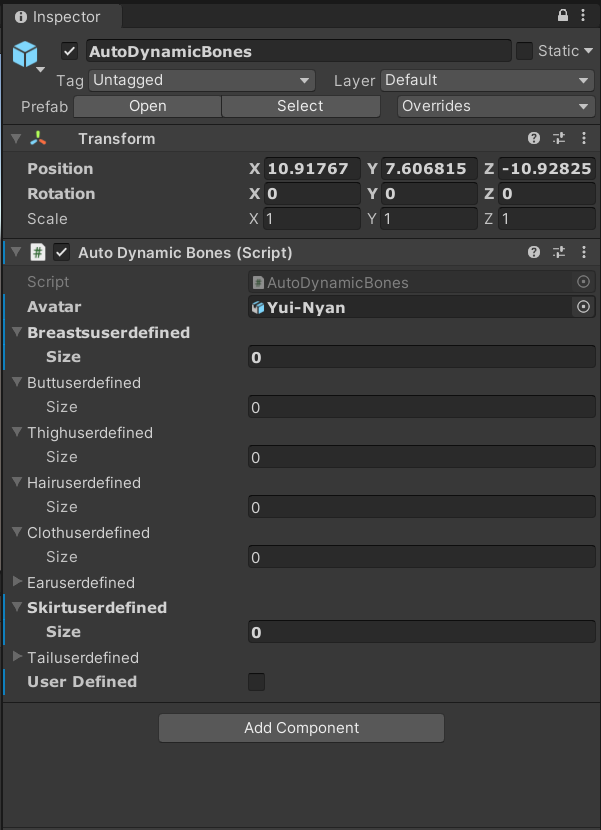Open the prefab Overrides dropdown
Screen dimensions: 601x830
[x=496, y=106]
